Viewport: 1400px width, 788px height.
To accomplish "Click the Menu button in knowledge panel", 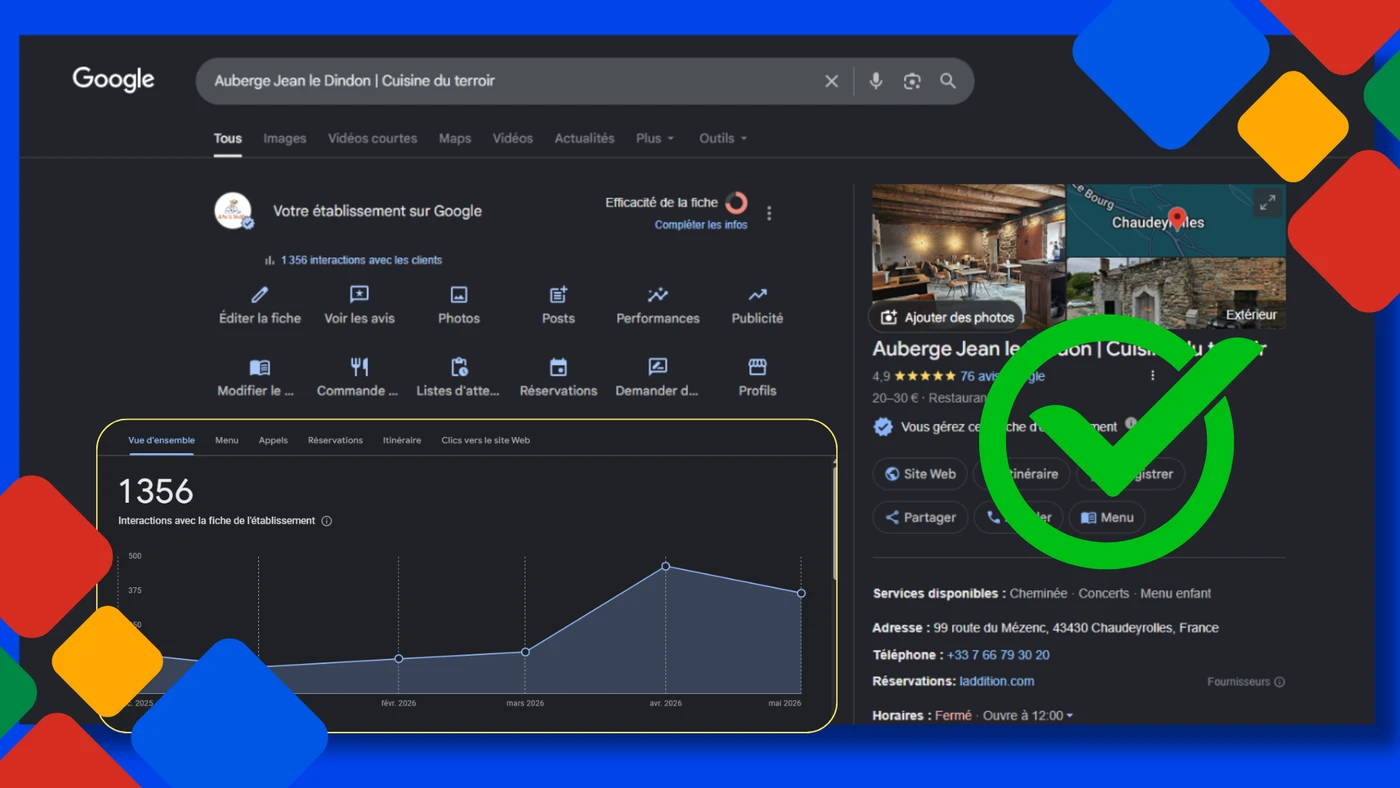I will pyautogui.click(x=1107, y=517).
